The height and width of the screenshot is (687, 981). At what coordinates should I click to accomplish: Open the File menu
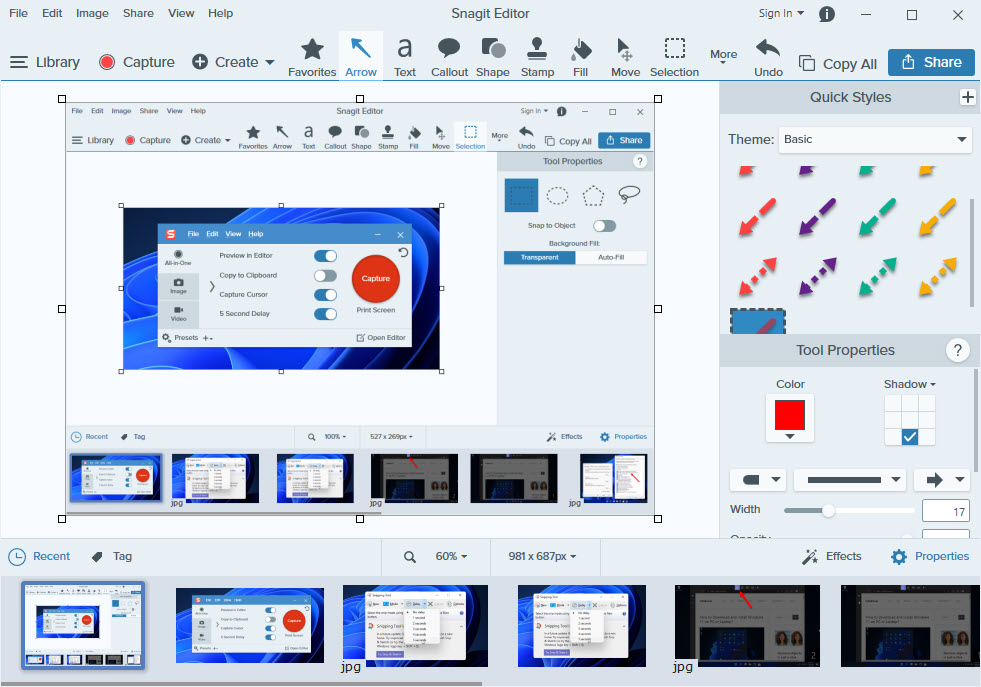18,13
